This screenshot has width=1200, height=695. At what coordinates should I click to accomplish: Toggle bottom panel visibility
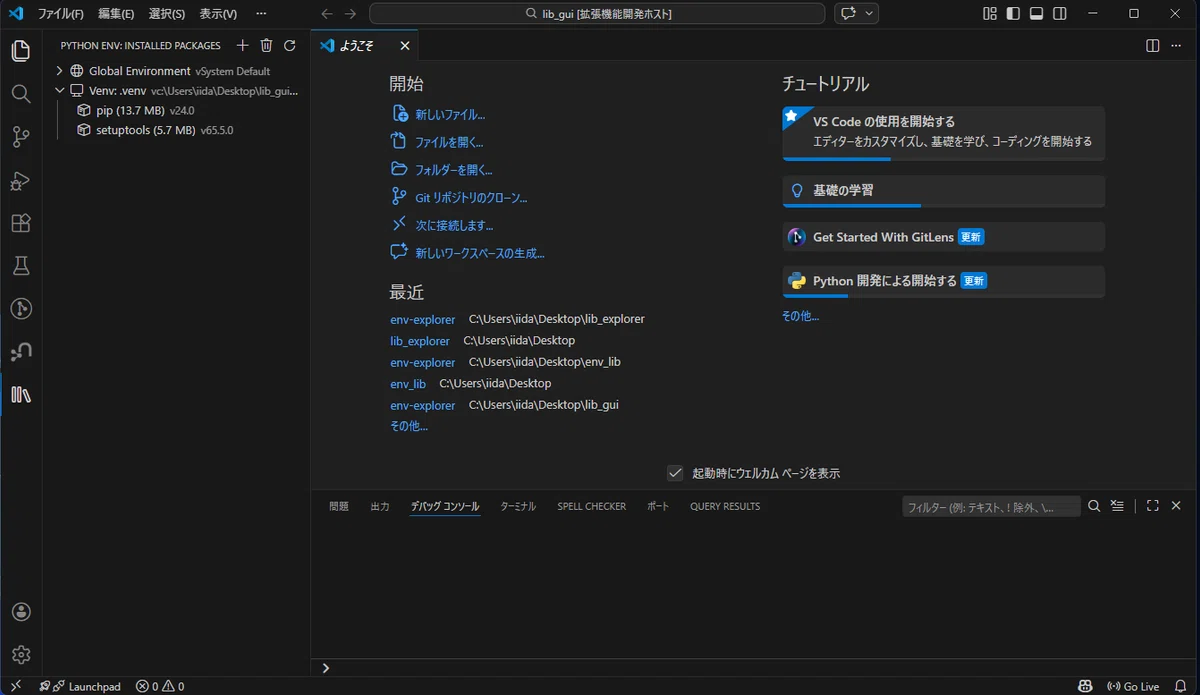(1036, 13)
